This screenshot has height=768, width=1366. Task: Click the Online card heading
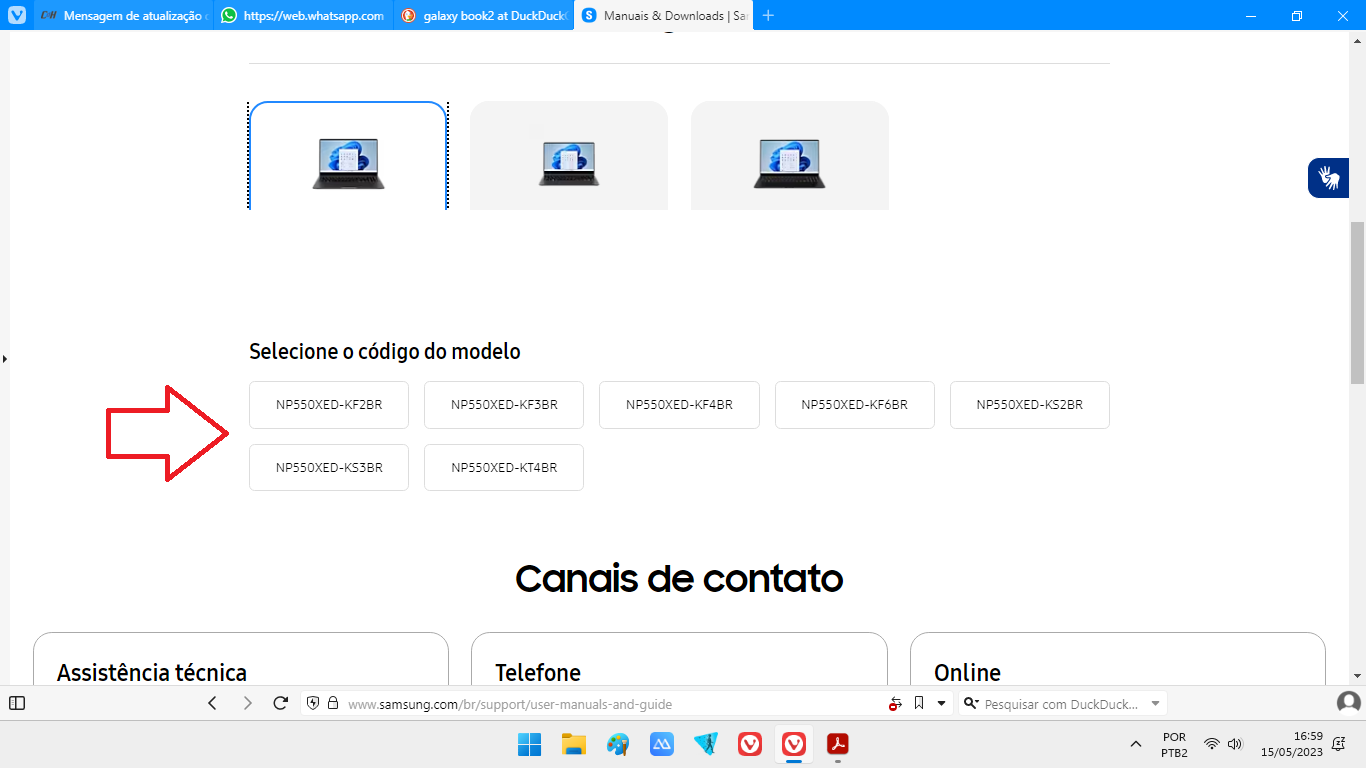pyautogui.click(x=967, y=672)
